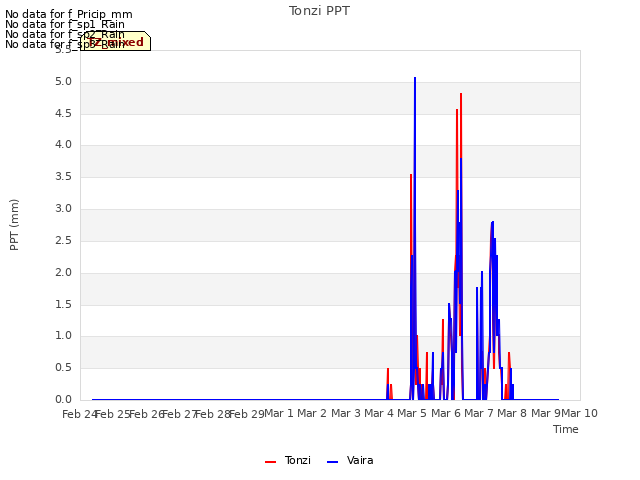Click the Mar 4 x-axis tick label
The image size is (640, 480).
379,413
